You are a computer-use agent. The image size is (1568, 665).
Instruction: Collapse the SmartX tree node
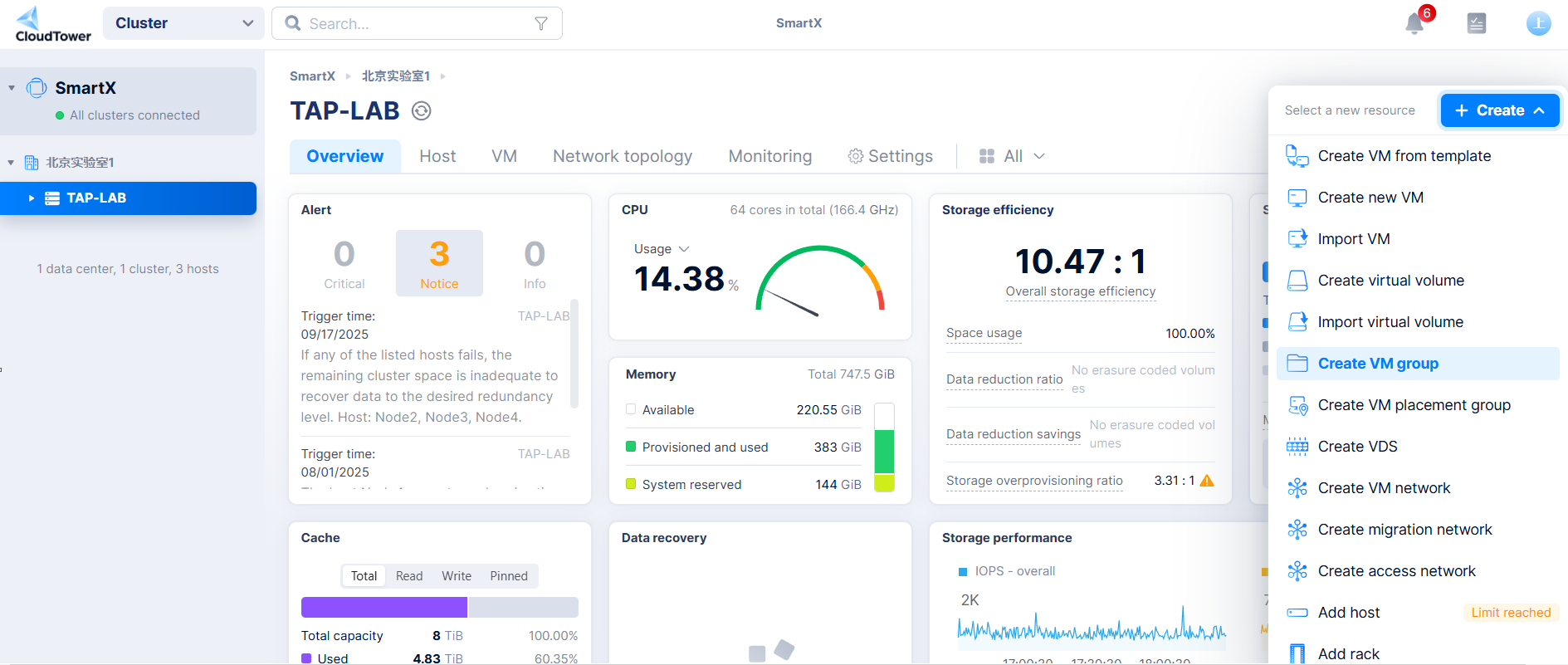(x=12, y=88)
